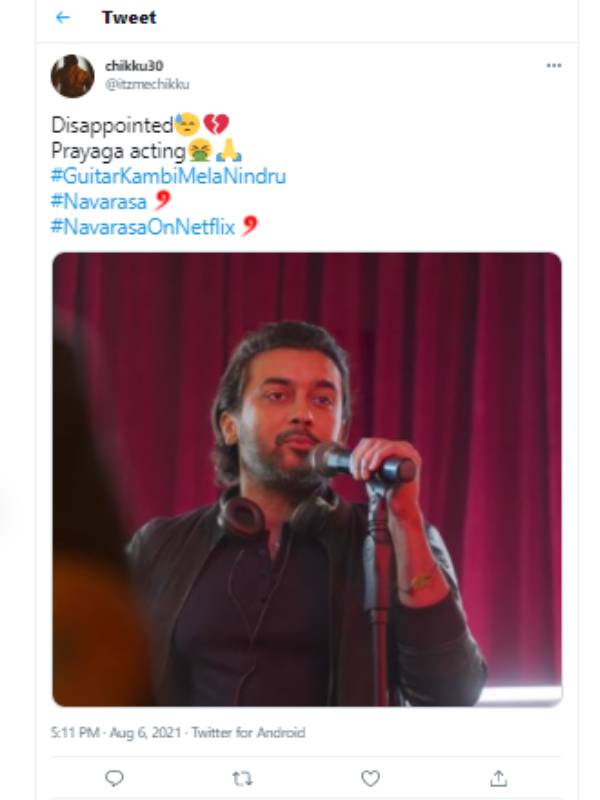This screenshot has width=600, height=800.
Task: Open the Twitter for Android source link
Action: click(248, 733)
